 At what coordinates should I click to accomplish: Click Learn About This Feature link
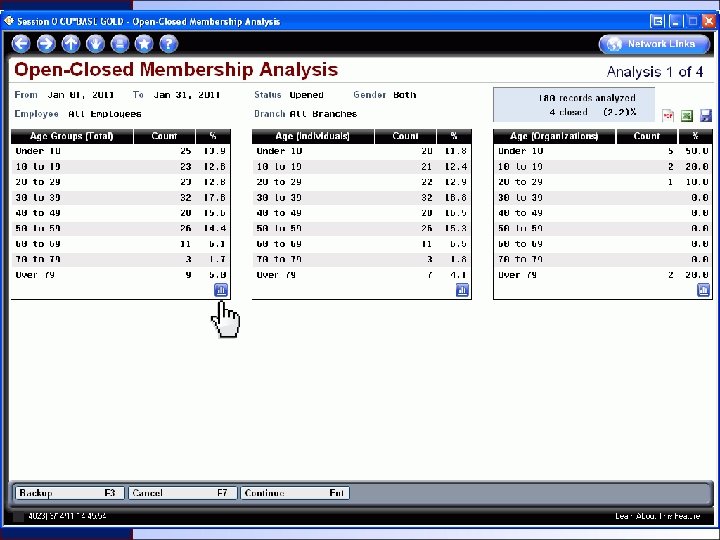point(658,516)
